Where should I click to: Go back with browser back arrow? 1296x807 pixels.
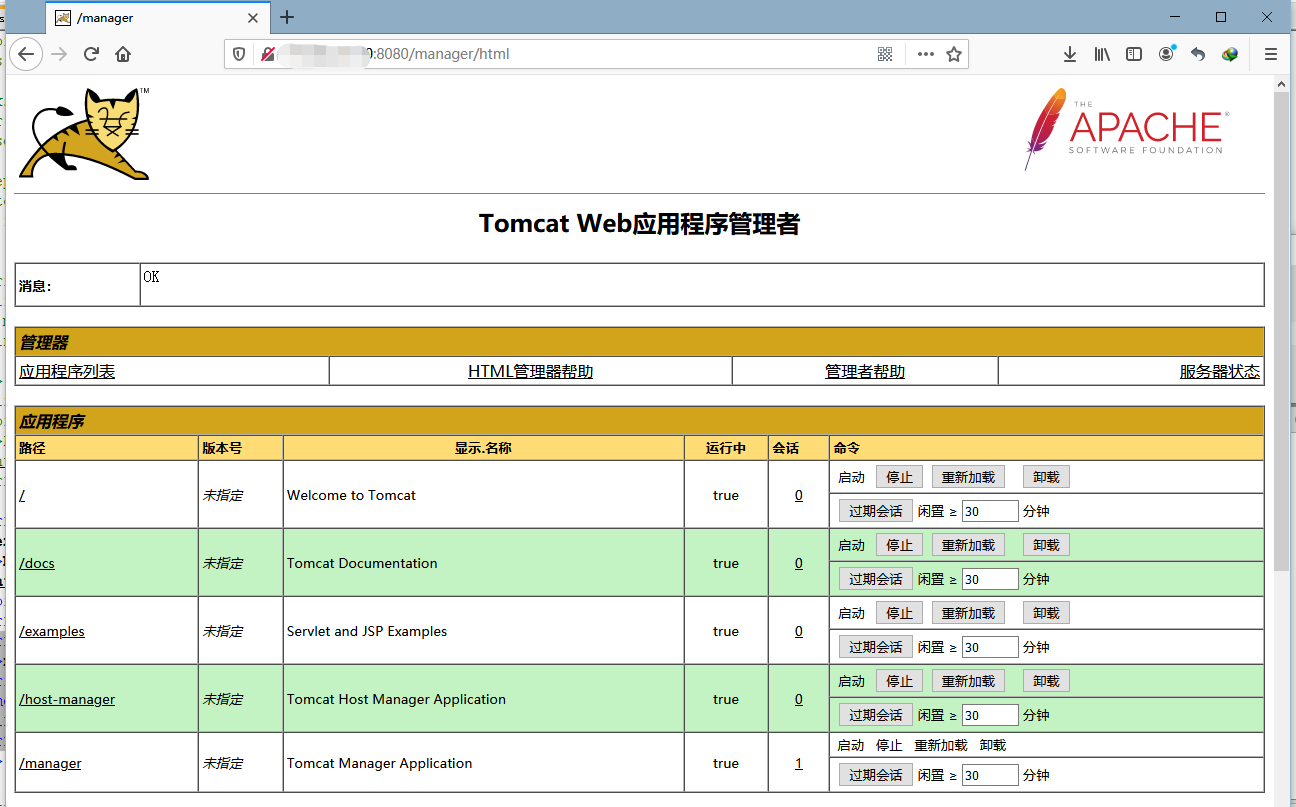point(26,54)
